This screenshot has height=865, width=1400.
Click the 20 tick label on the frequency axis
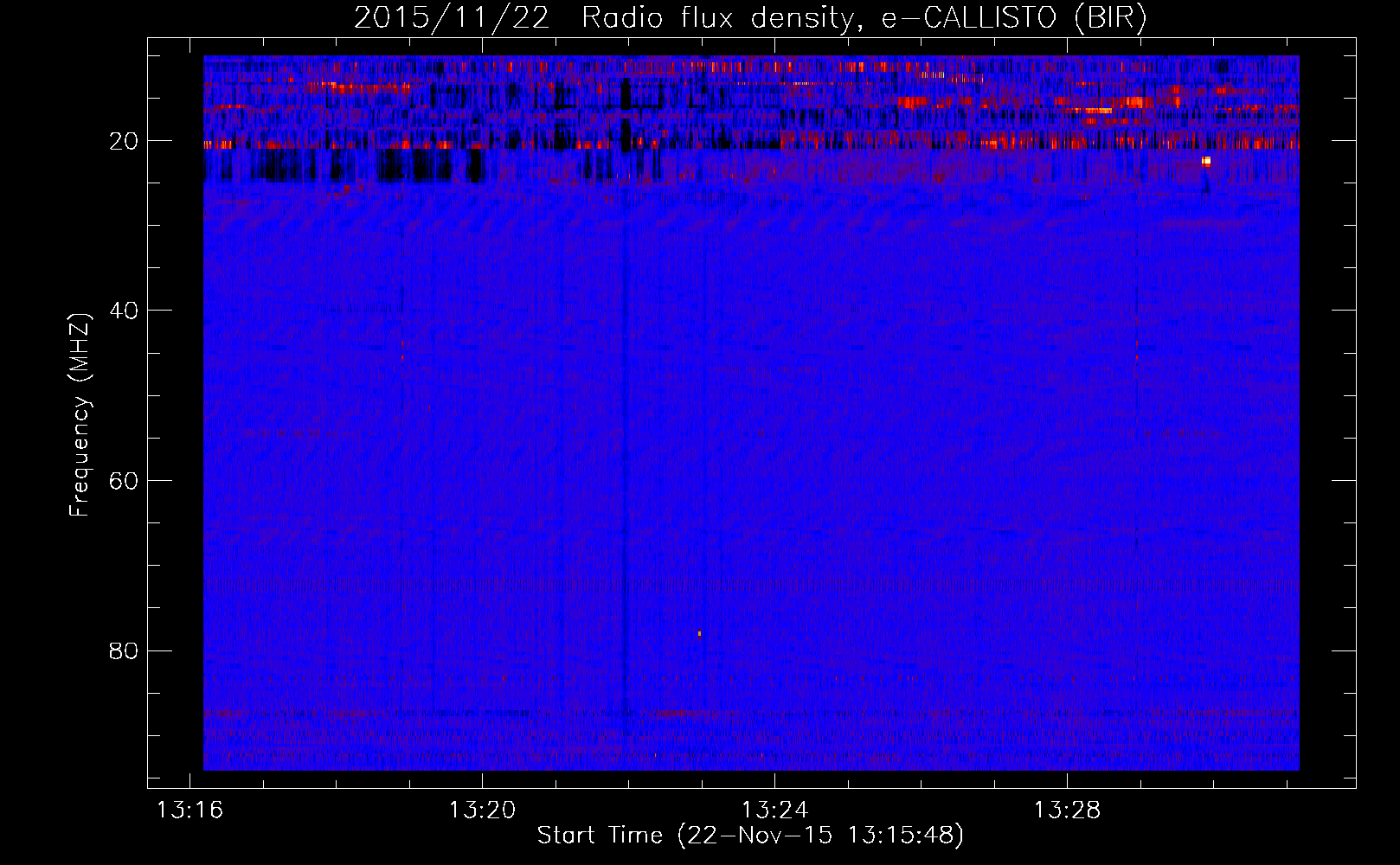124,141
